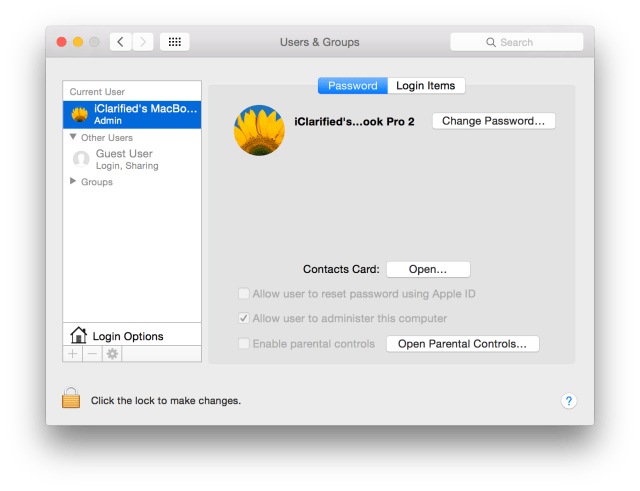Viewport: 640px width, 491px height.
Task: Remove user with the minus button
Action: 92,354
